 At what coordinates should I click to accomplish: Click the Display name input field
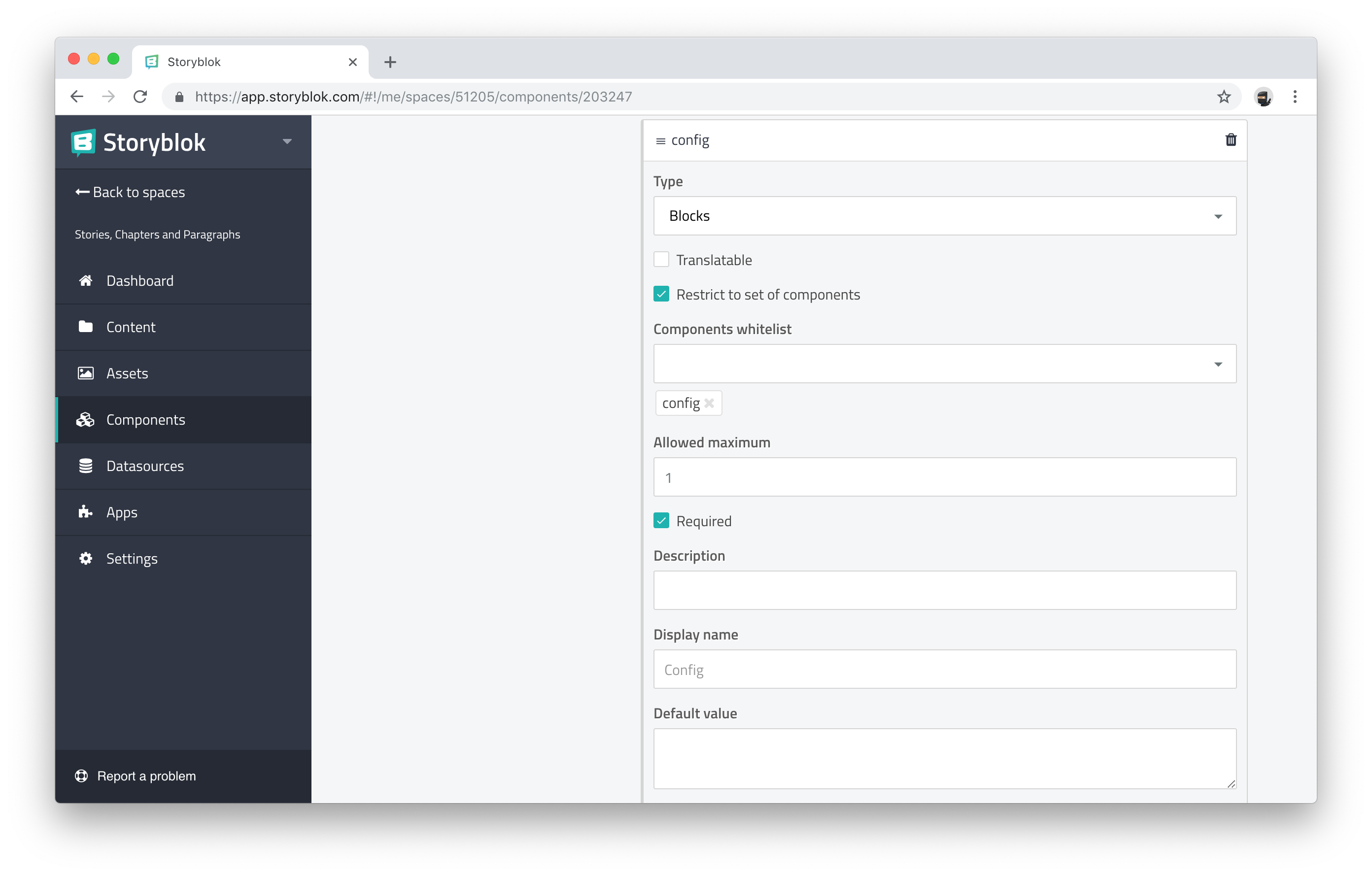pyautogui.click(x=945, y=669)
